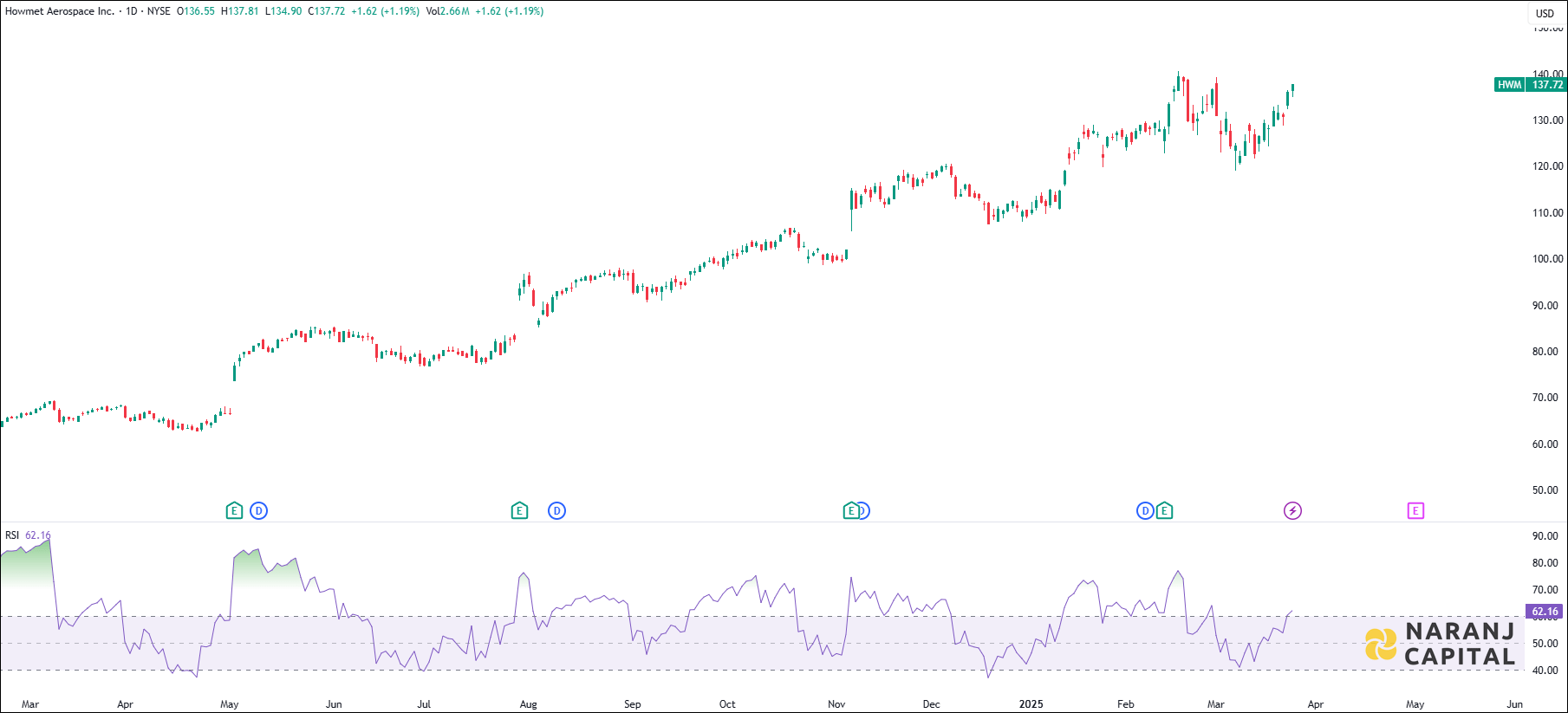Click the pink upcoming earnings E marker

(x=1415, y=510)
